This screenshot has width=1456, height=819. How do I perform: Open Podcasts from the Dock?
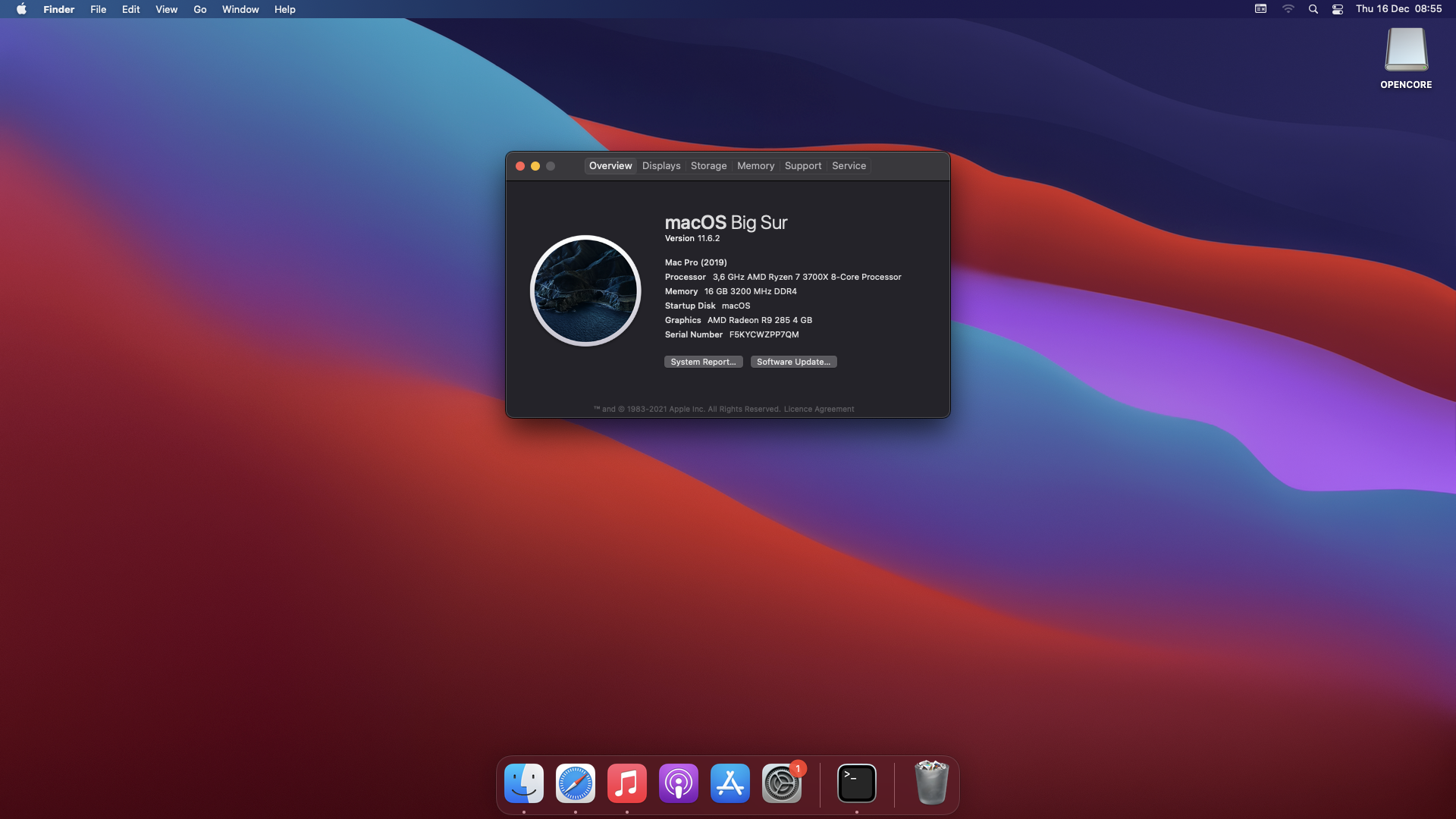click(x=679, y=783)
